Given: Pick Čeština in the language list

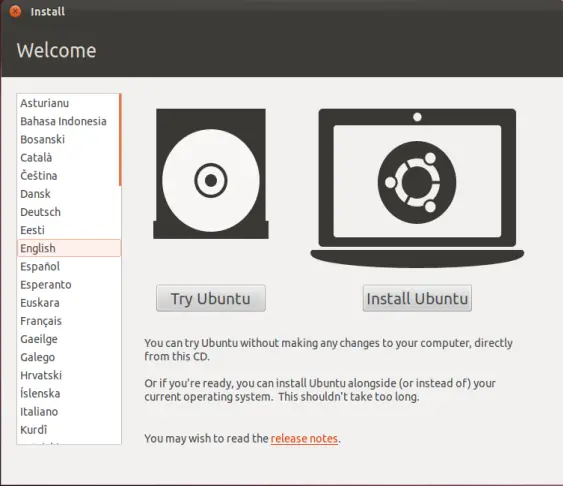Looking at the screenshot, I should [68, 176].
